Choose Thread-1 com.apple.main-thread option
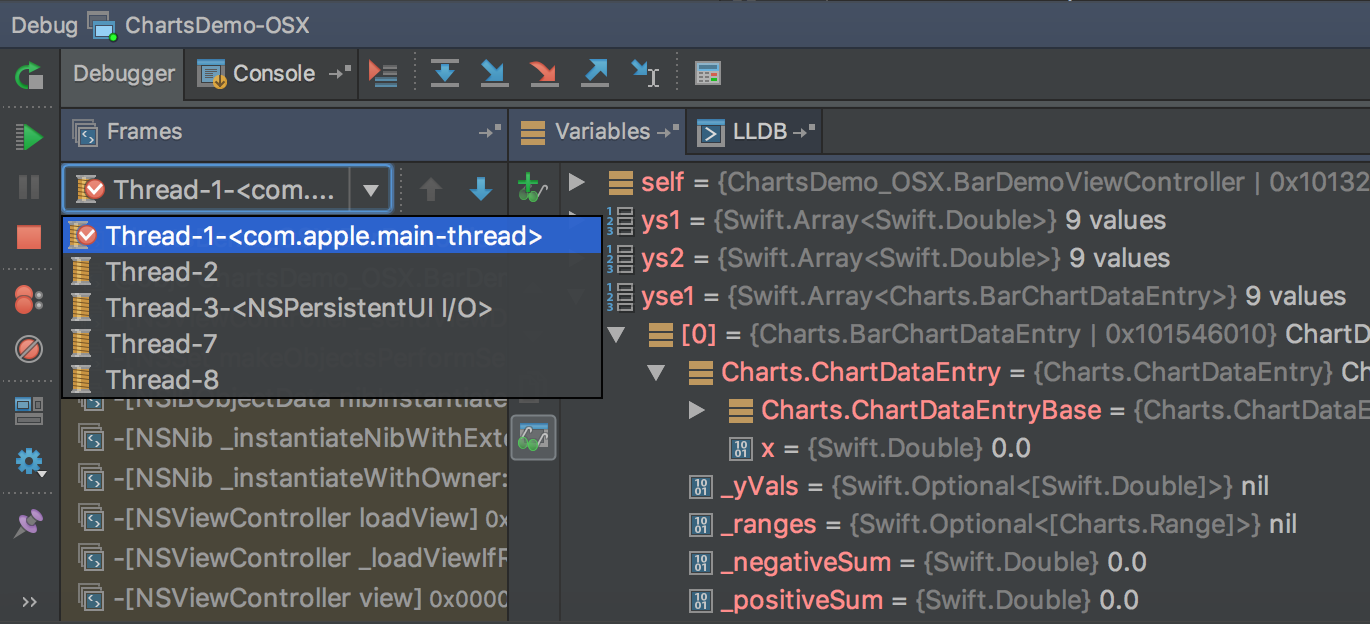 pos(333,236)
